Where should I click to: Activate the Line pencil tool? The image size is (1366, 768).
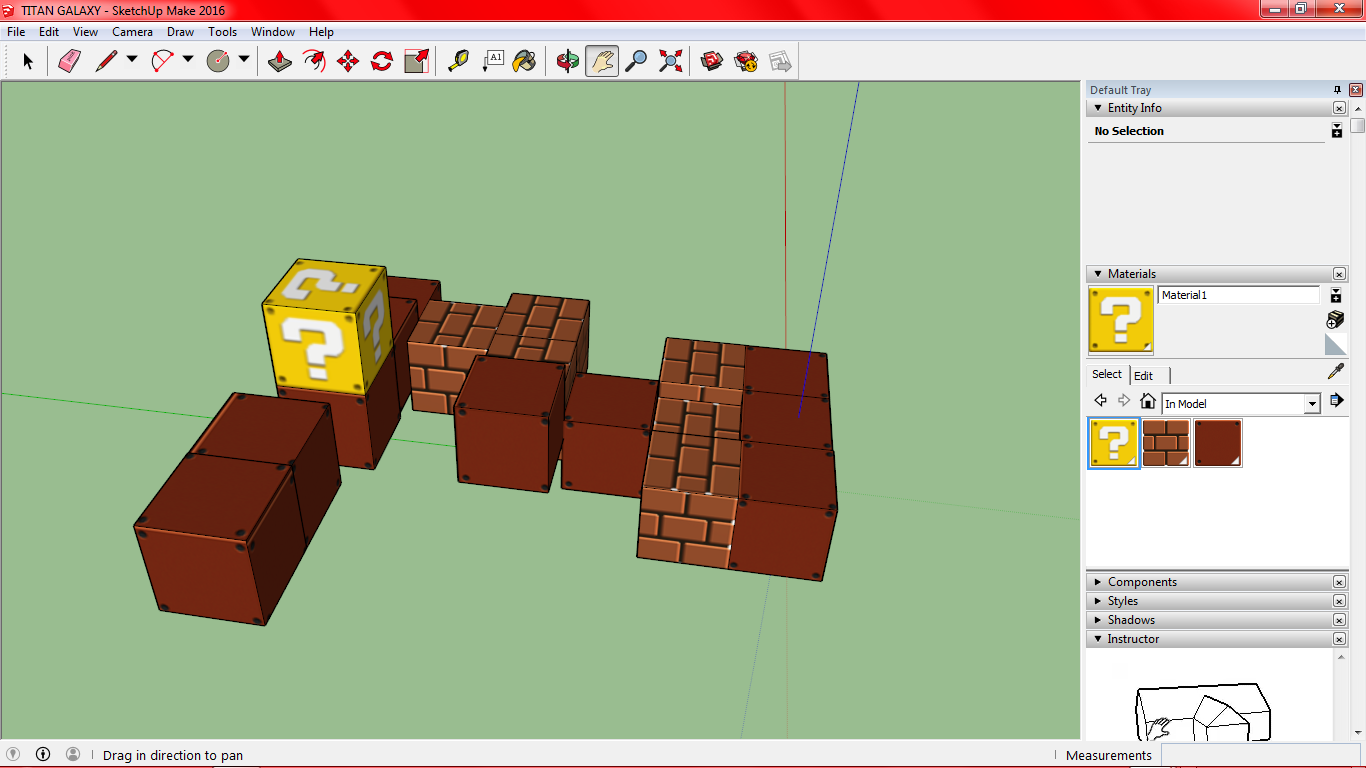point(106,62)
